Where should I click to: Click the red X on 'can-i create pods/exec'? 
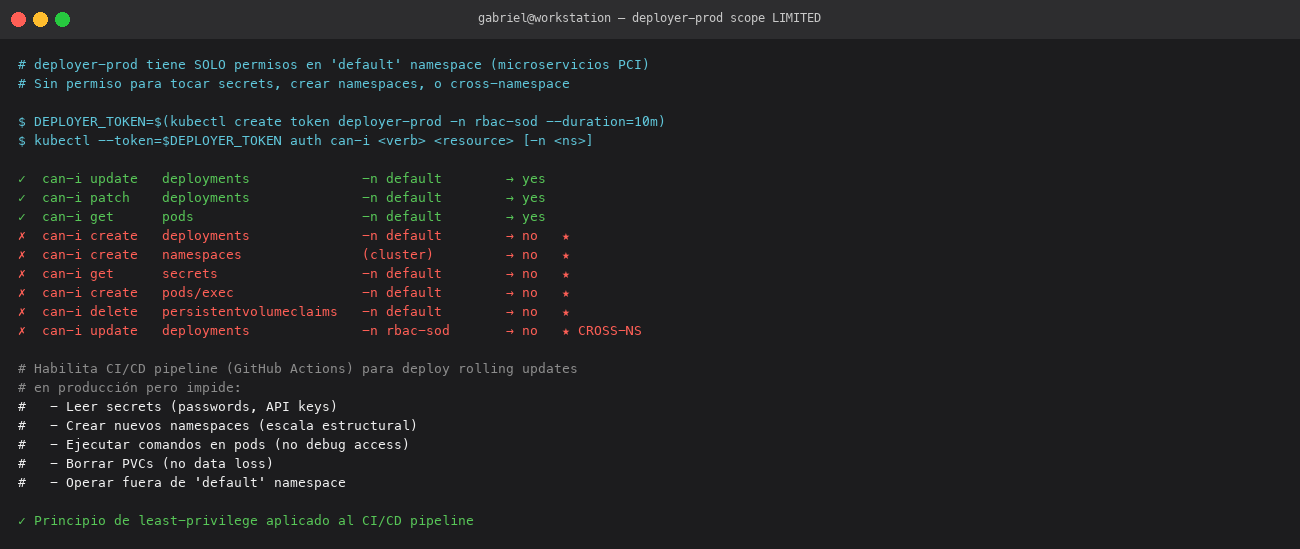22,293
